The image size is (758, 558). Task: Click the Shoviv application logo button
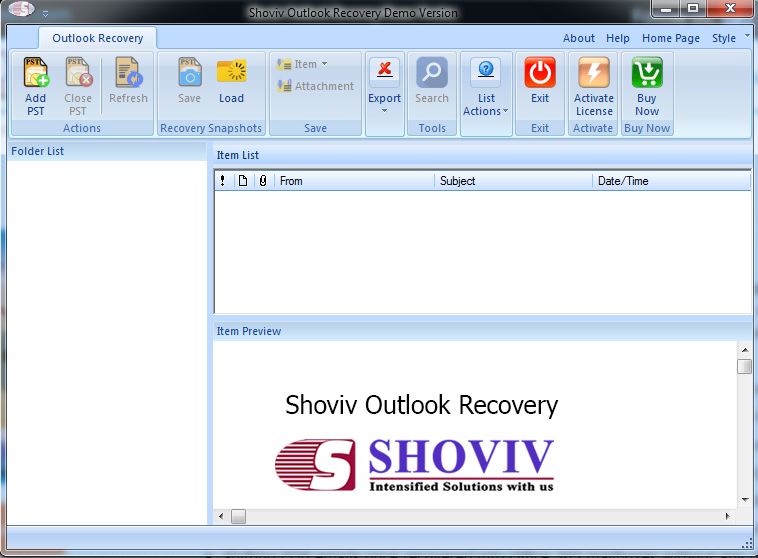21,8
